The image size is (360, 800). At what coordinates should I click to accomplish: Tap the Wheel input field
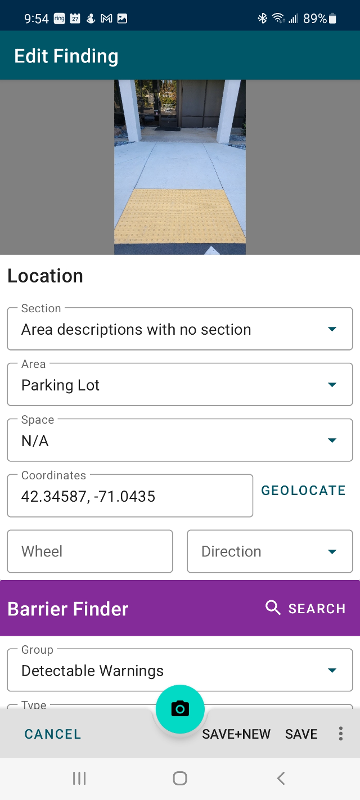coord(90,551)
